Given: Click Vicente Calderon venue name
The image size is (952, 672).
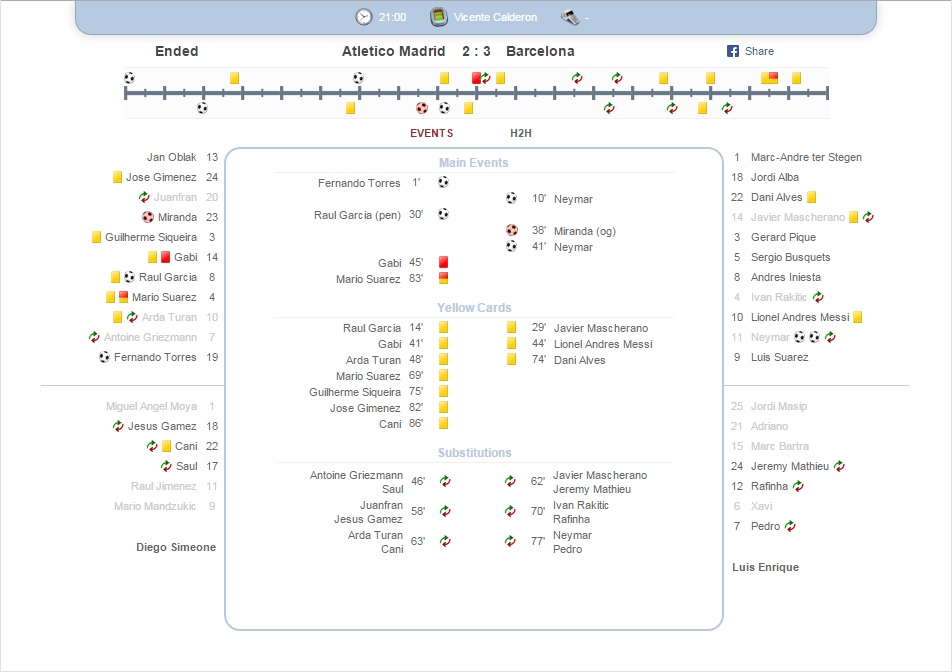Looking at the screenshot, I should point(495,17).
